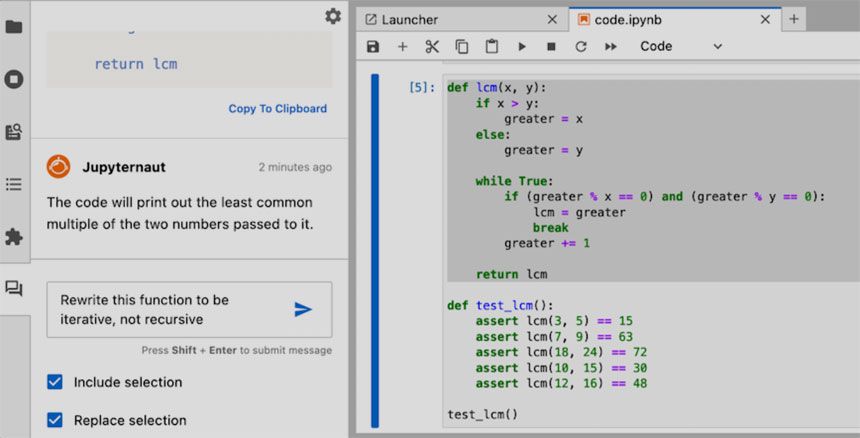The height and width of the screenshot is (438, 860).
Task: Click Copy To Clipboard link
Action: pos(277,108)
